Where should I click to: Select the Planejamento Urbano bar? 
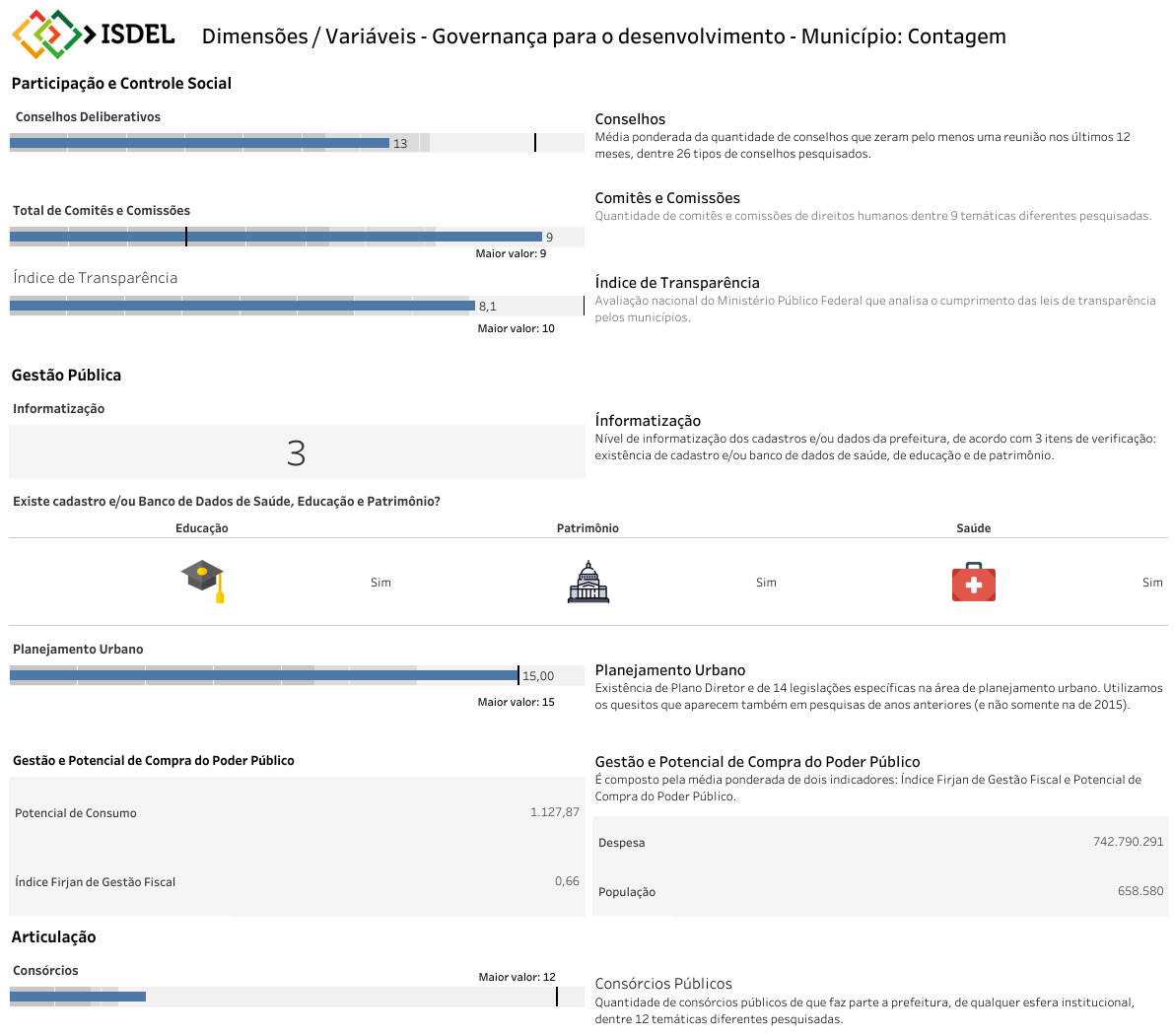pos(264,675)
